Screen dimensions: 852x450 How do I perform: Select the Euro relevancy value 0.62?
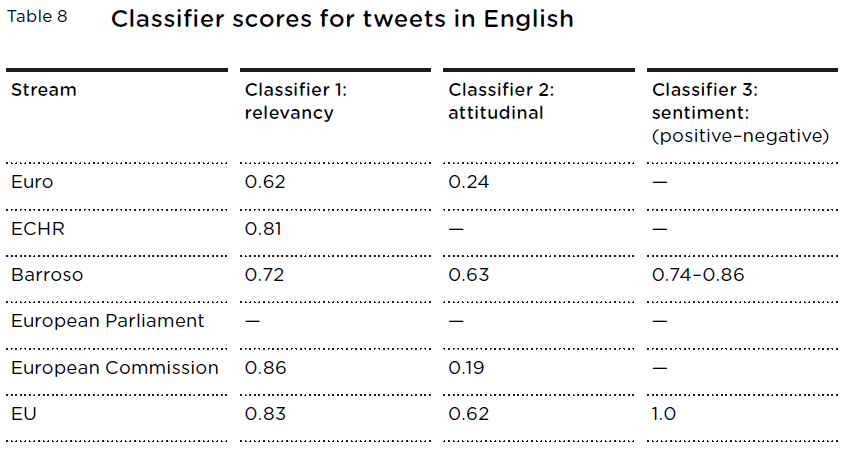(x=265, y=182)
